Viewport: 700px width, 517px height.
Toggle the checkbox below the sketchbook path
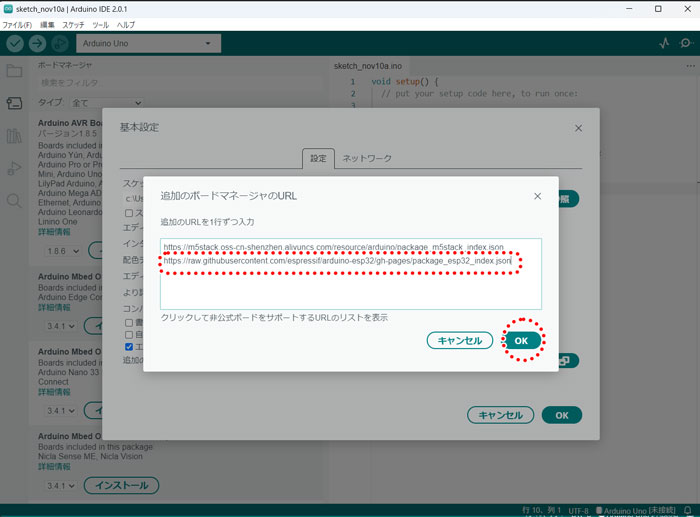tap(129, 213)
